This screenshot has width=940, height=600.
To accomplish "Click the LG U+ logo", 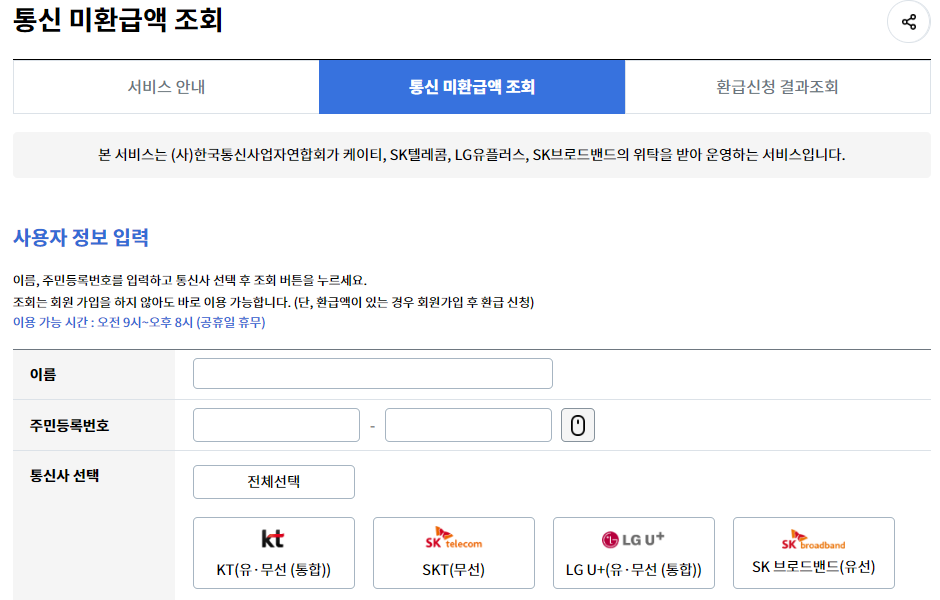I will point(633,540).
